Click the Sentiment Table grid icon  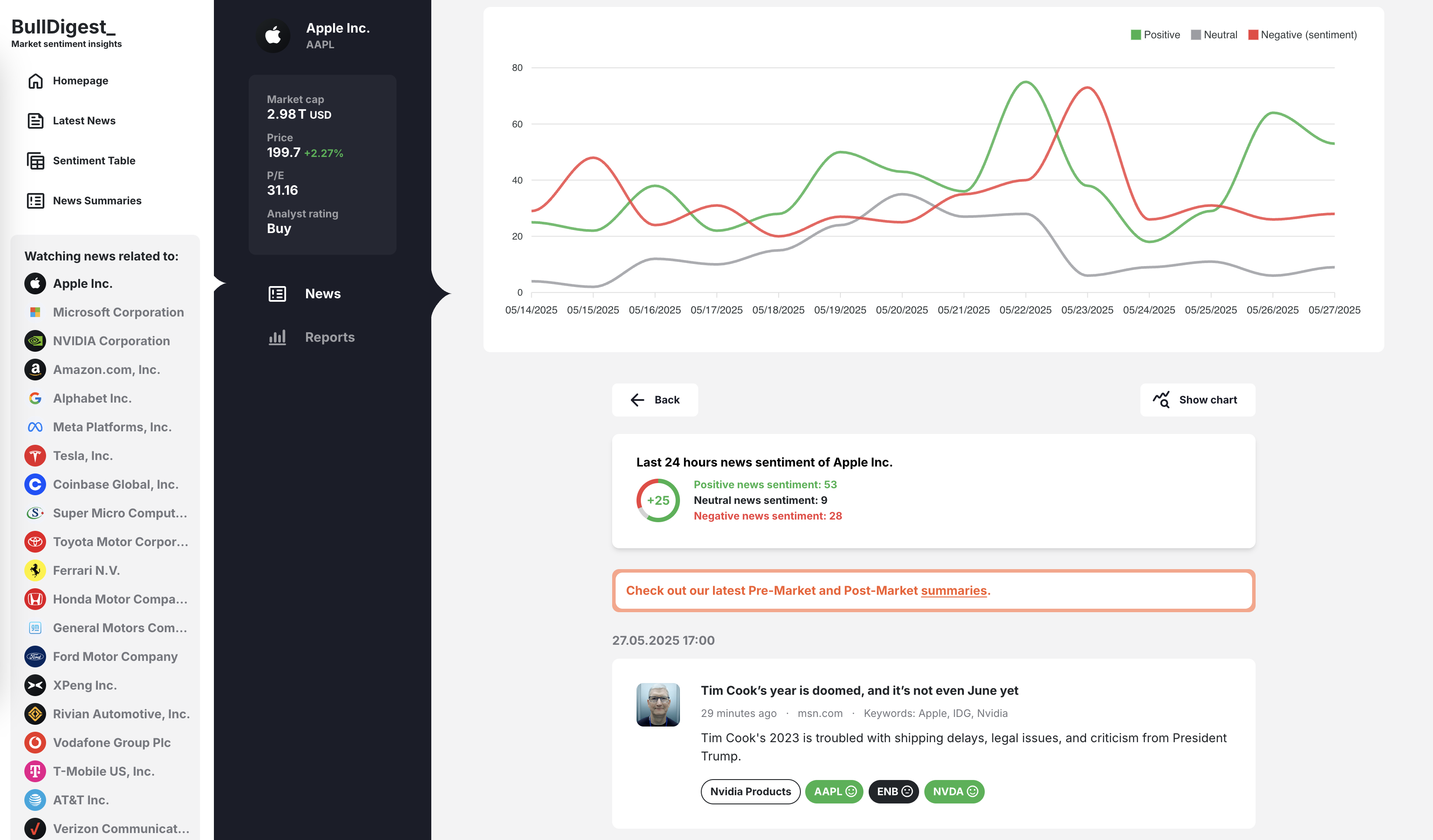click(35, 161)
